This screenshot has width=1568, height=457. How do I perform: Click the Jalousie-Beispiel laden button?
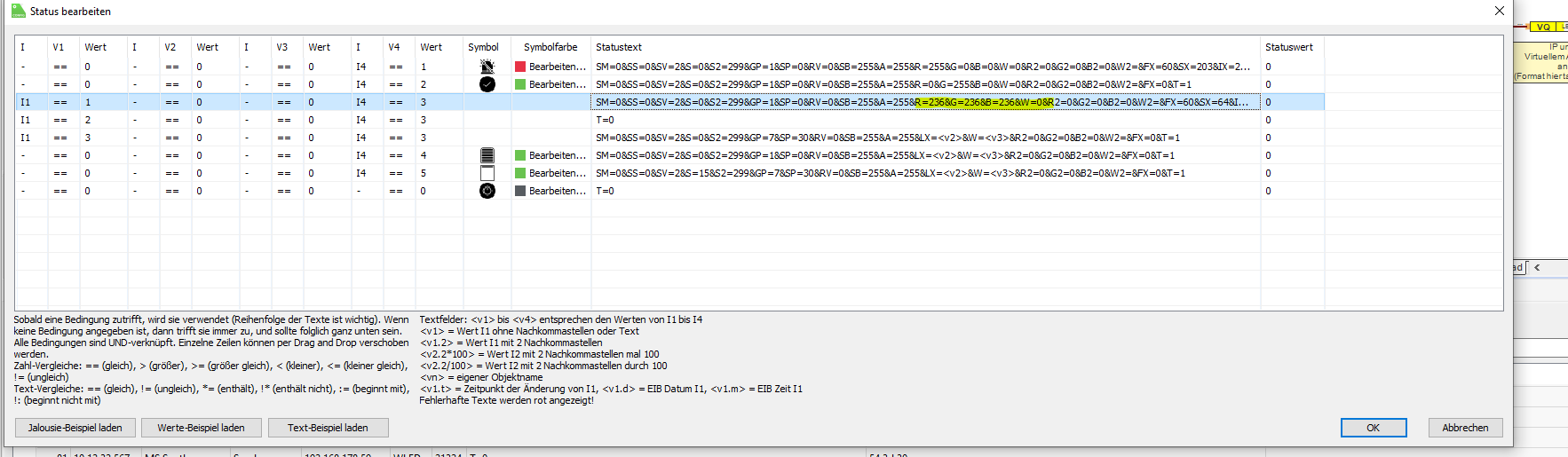(75, 428)
